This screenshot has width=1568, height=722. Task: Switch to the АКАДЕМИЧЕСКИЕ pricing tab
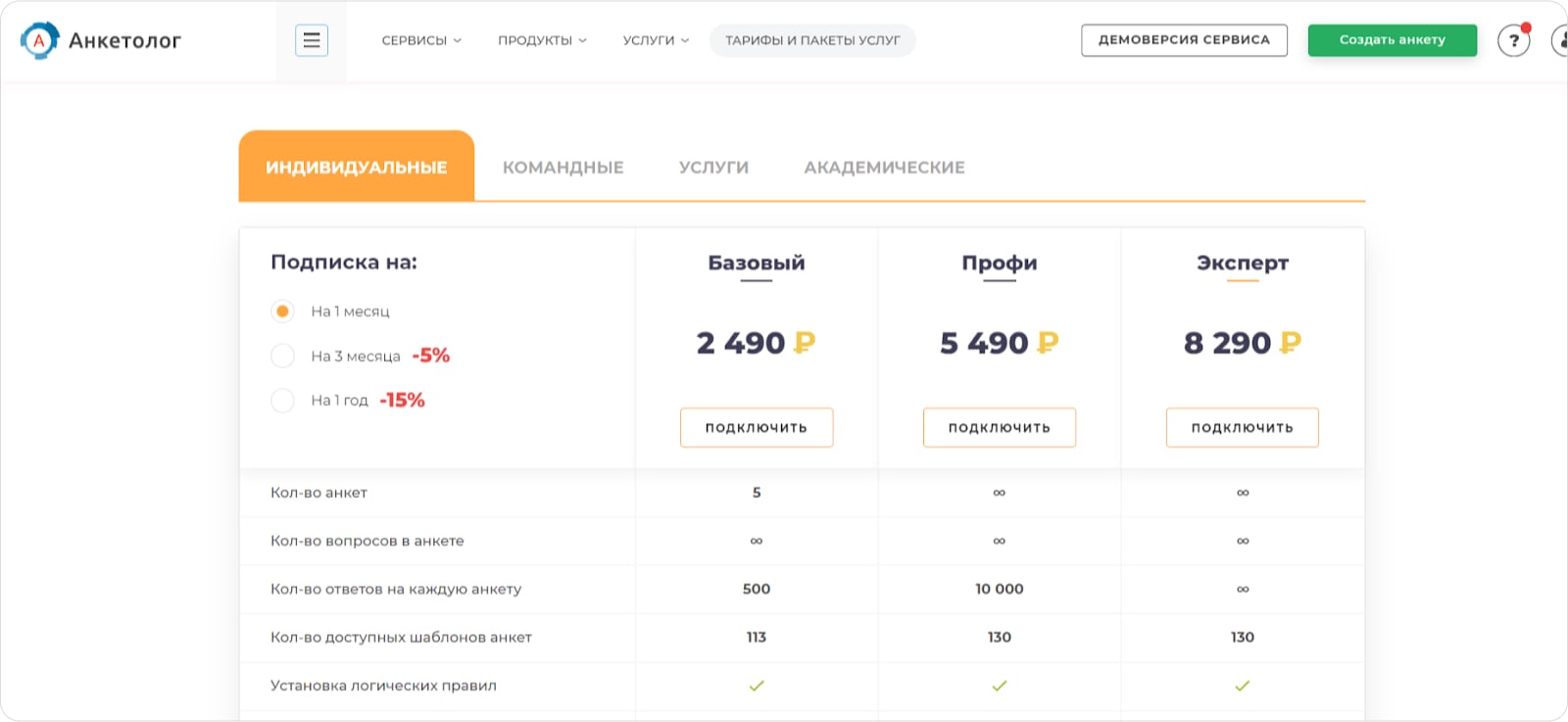pos(885,167)
